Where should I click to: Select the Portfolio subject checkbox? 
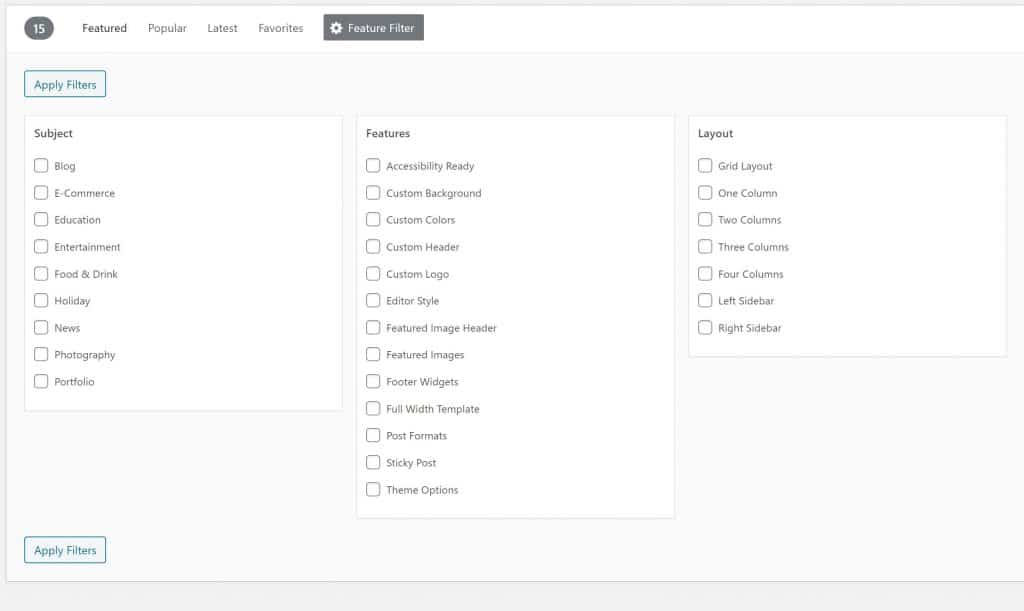click(41, 381)
